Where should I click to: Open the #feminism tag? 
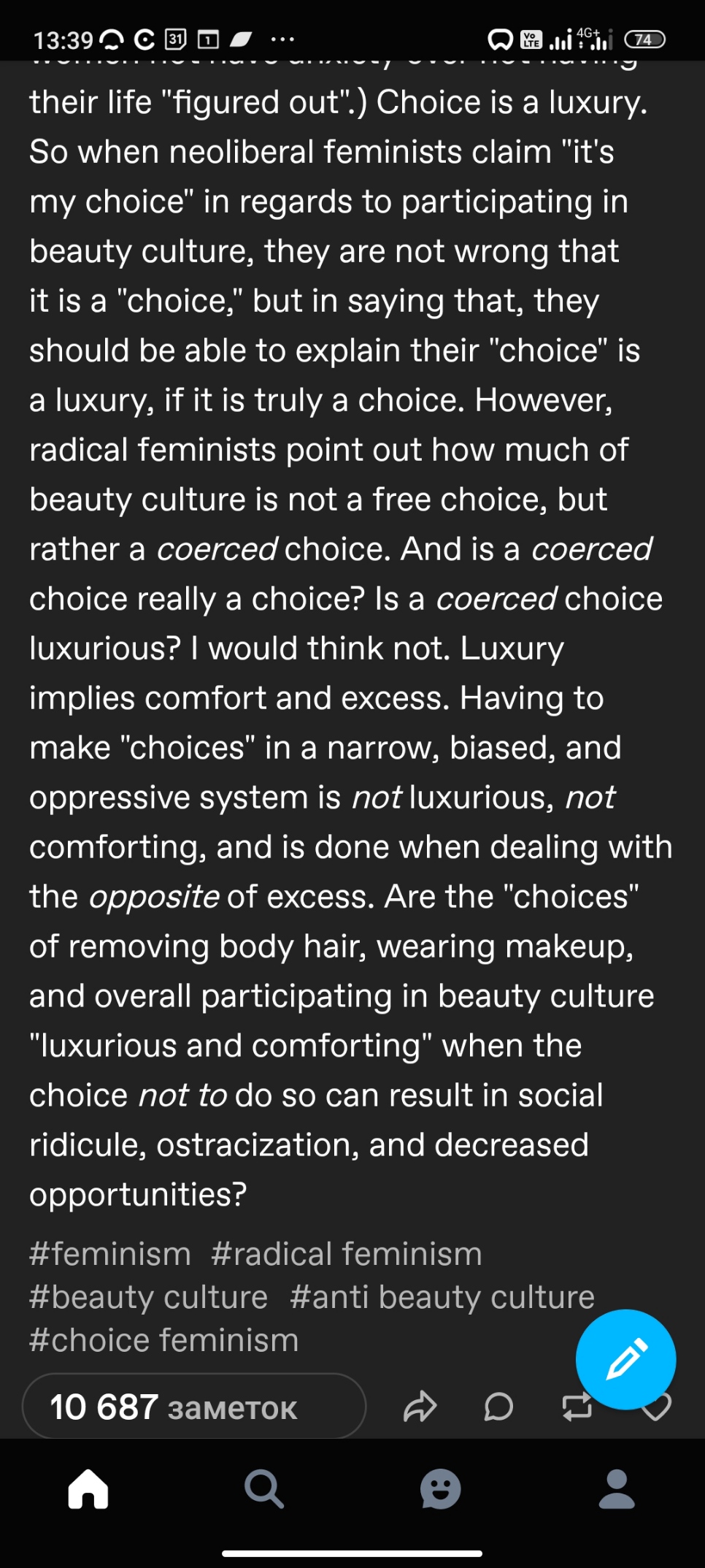tap(110, 1254)
